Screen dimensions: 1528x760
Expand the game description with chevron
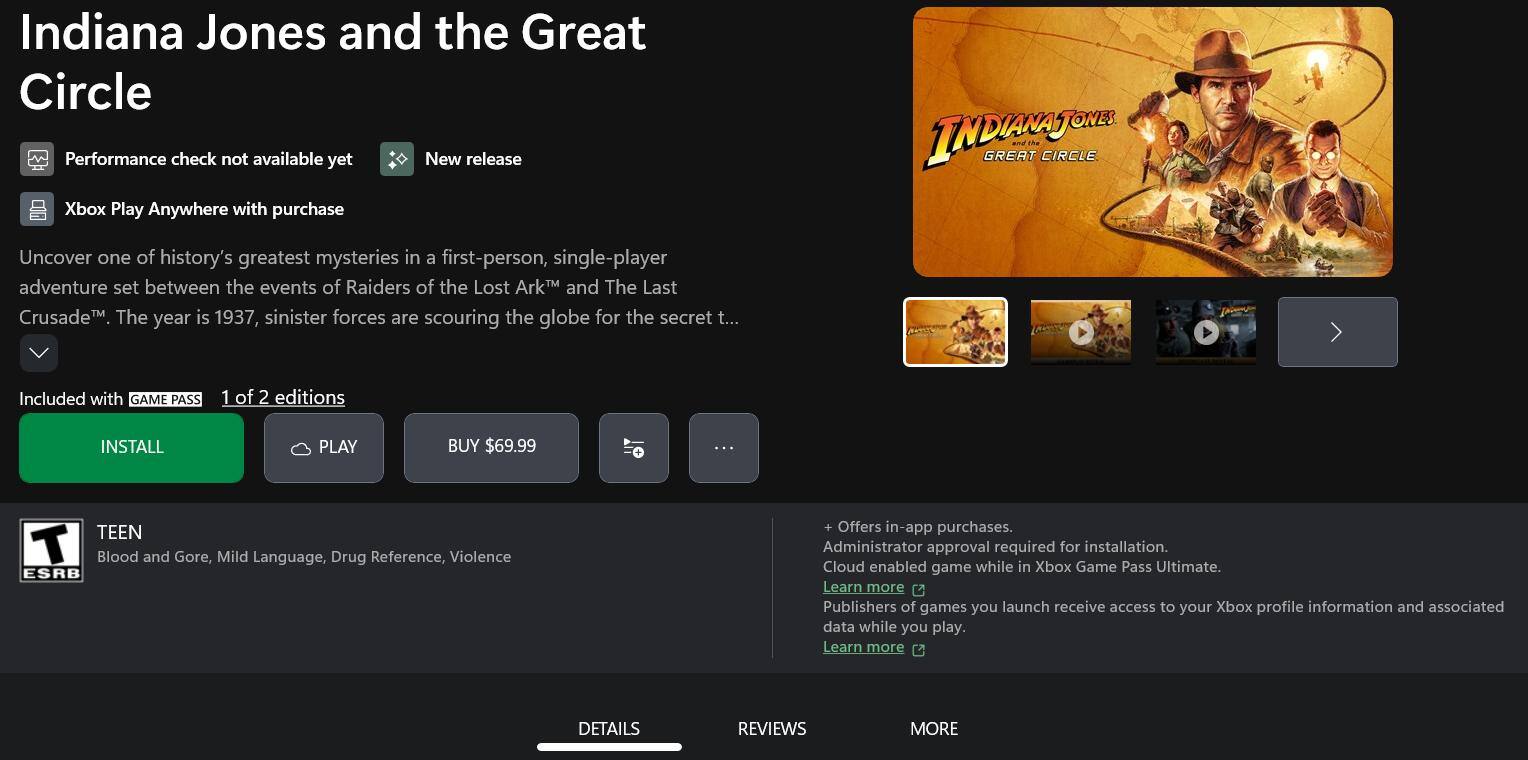39,353
